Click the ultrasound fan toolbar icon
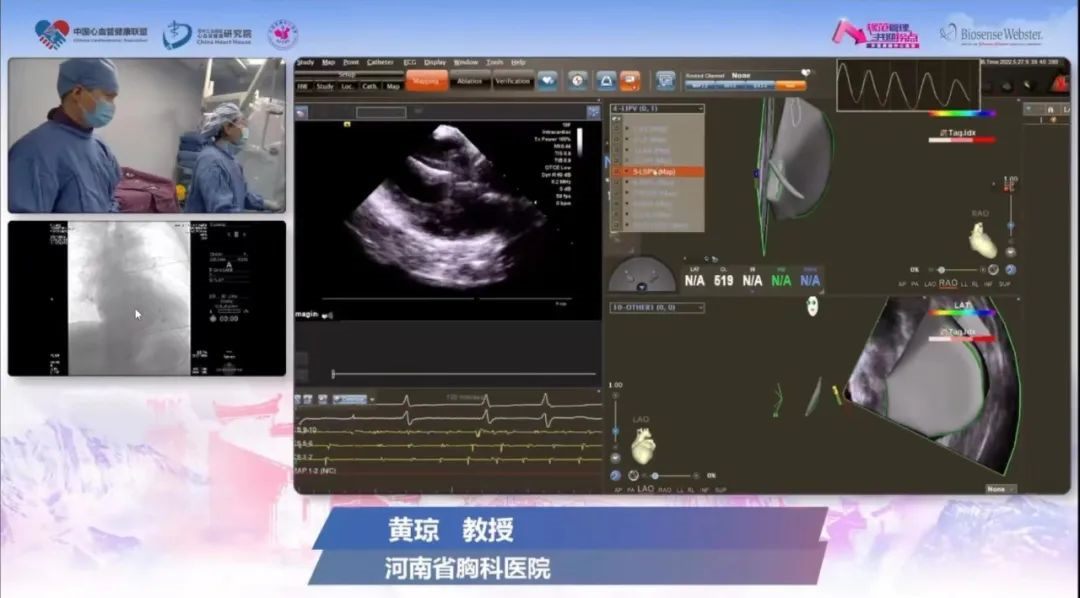Viewport: 1080px width, 598px height. point(606,81)
